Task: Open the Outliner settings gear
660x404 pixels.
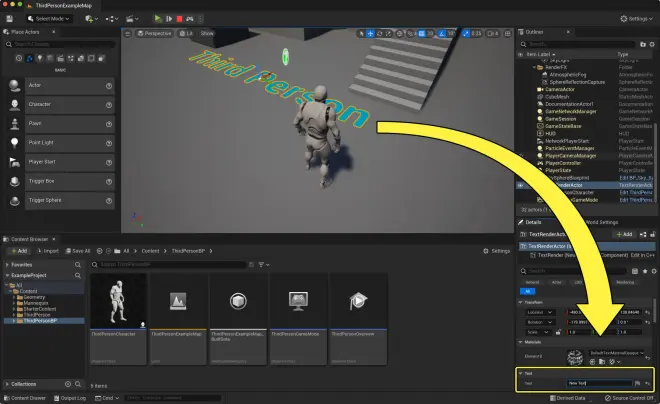Action: click(652, 44)
